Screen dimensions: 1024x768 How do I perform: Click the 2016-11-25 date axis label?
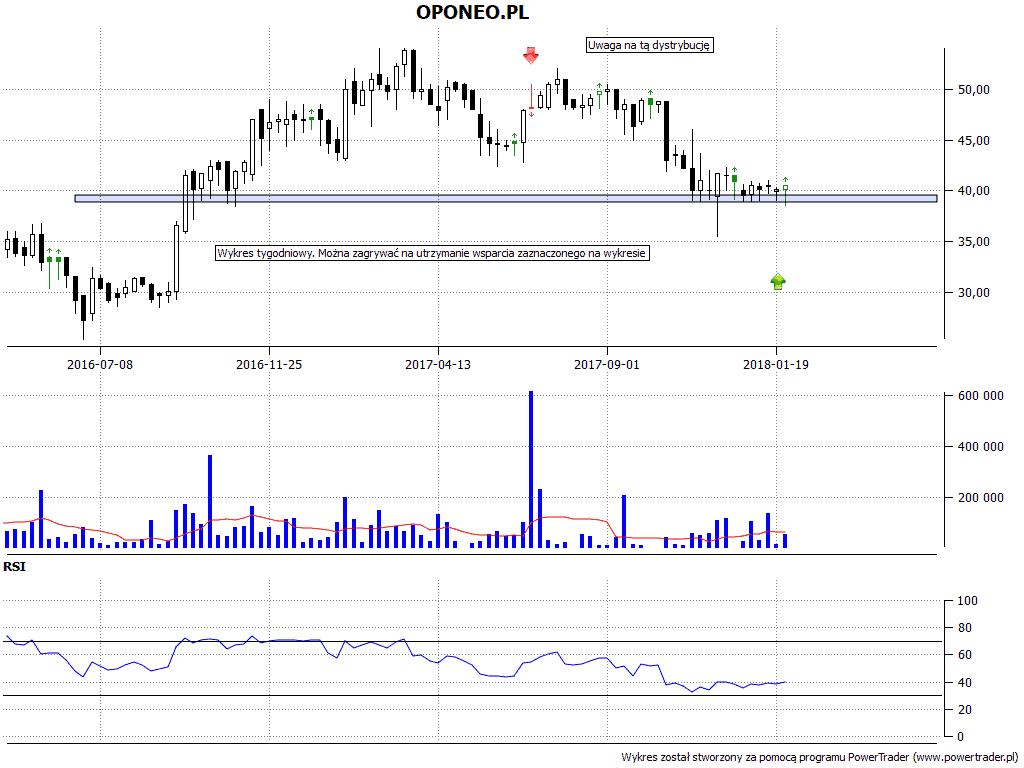click(x=269, y=364)
